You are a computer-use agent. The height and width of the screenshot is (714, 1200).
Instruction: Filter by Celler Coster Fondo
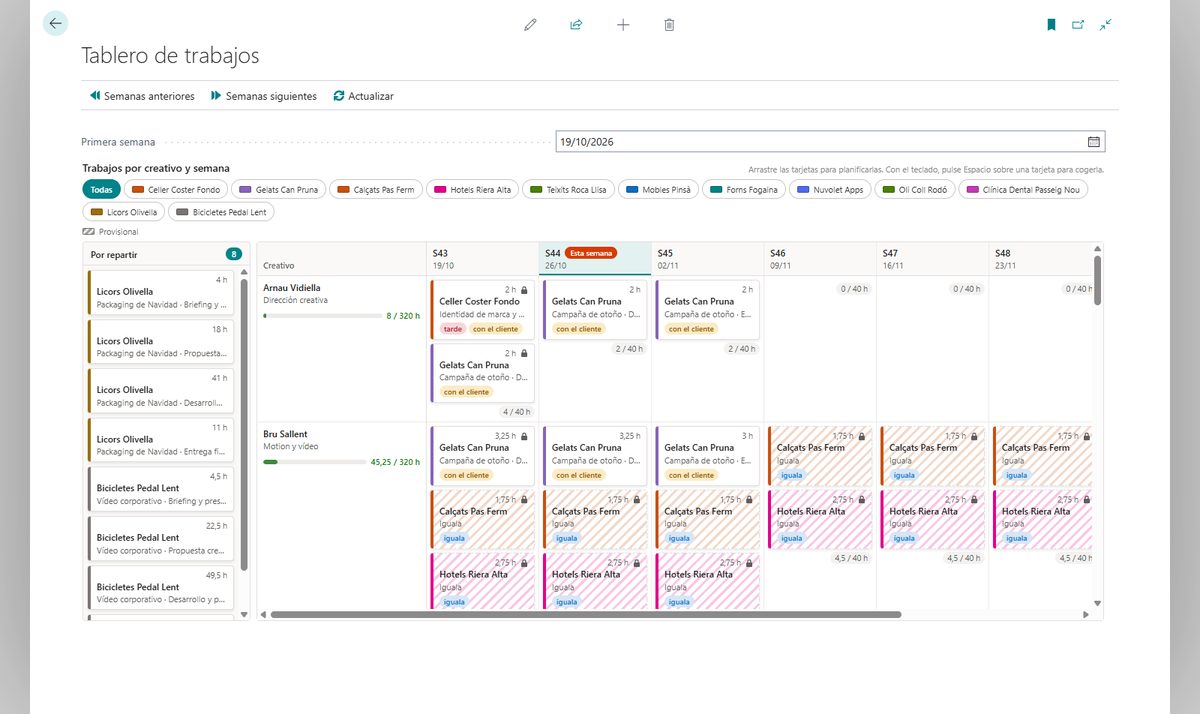(x=176, y=189)
